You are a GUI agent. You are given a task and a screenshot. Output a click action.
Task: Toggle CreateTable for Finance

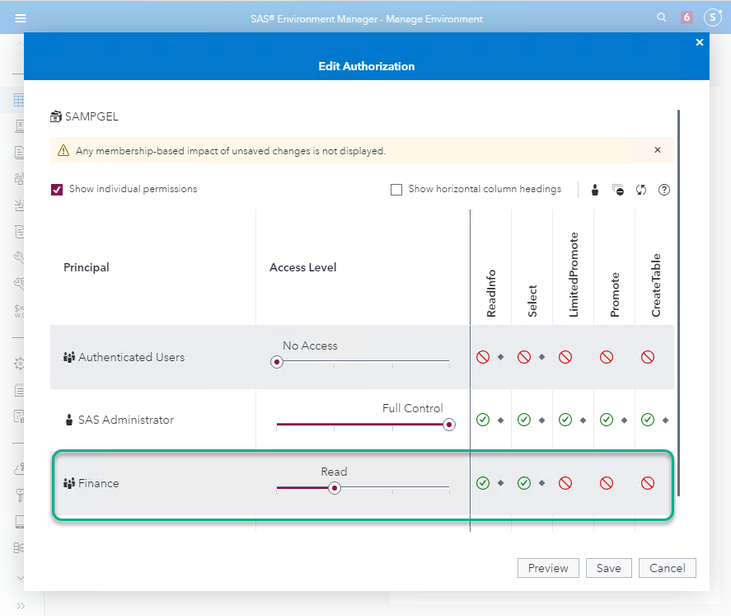(648, 483)
